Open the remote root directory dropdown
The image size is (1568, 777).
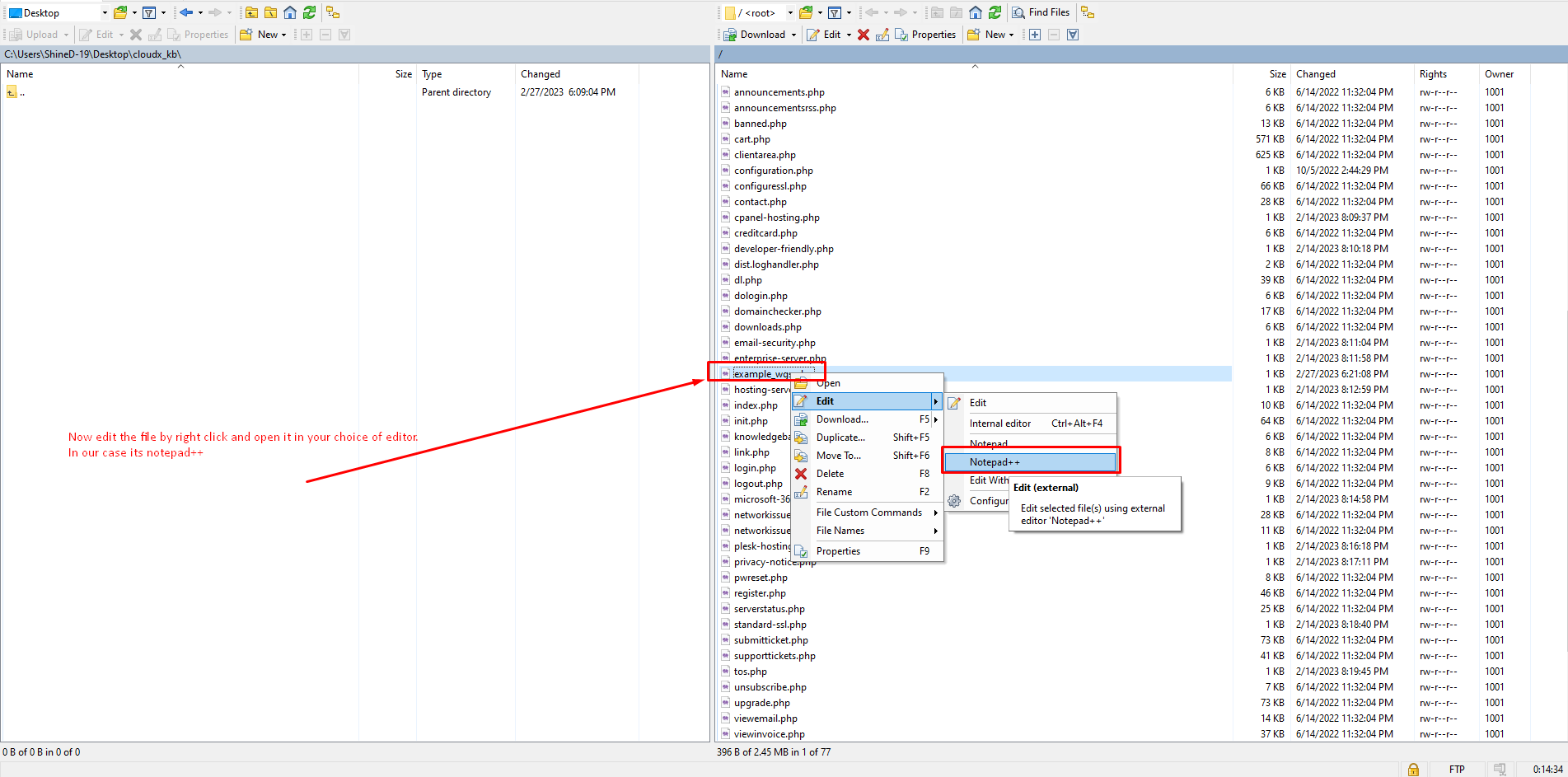pyautogui.click(x=789, y=12)
